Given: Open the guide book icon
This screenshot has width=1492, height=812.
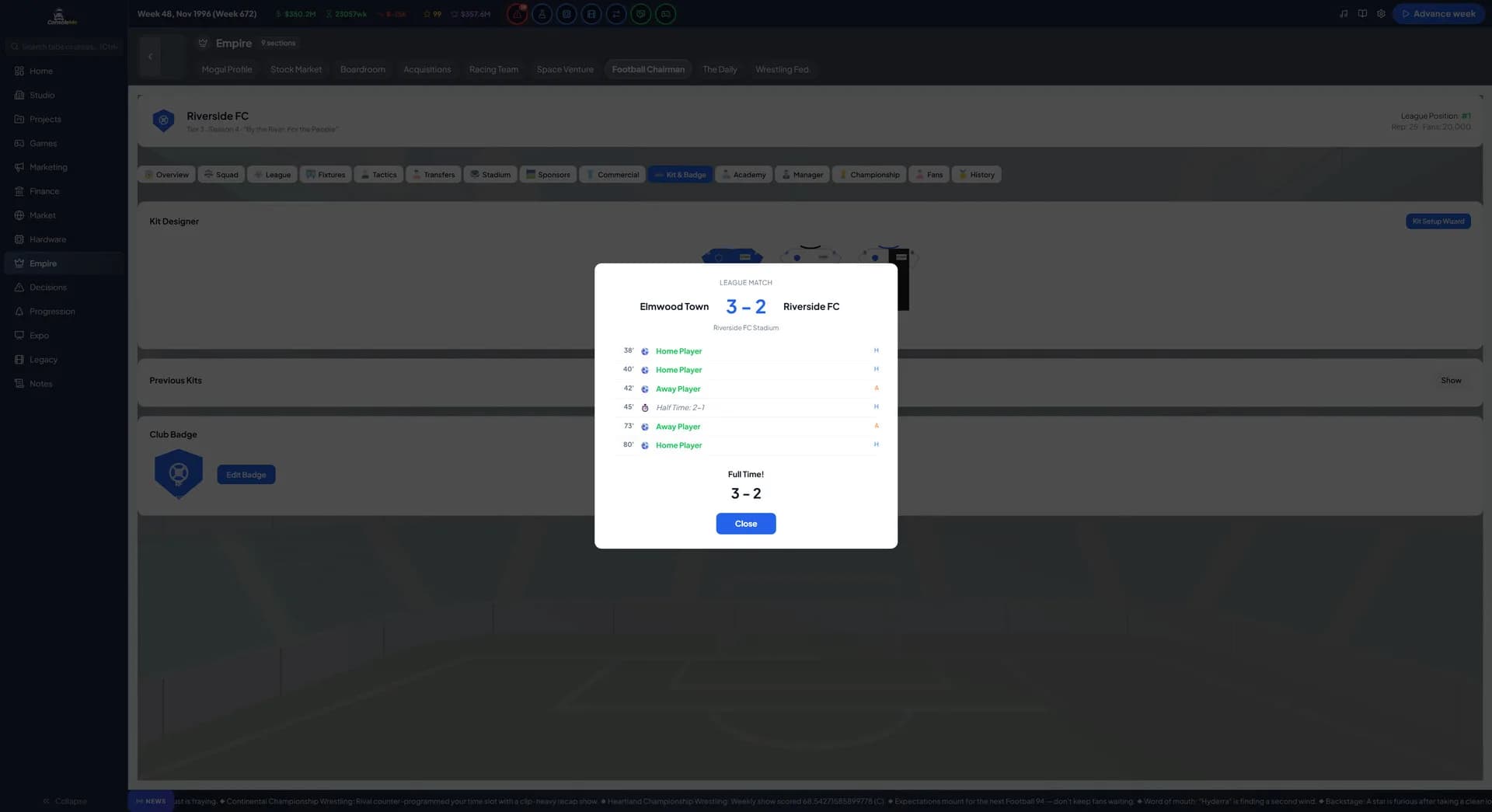Looking at the screenshot, I should (x=1362, y=14).
